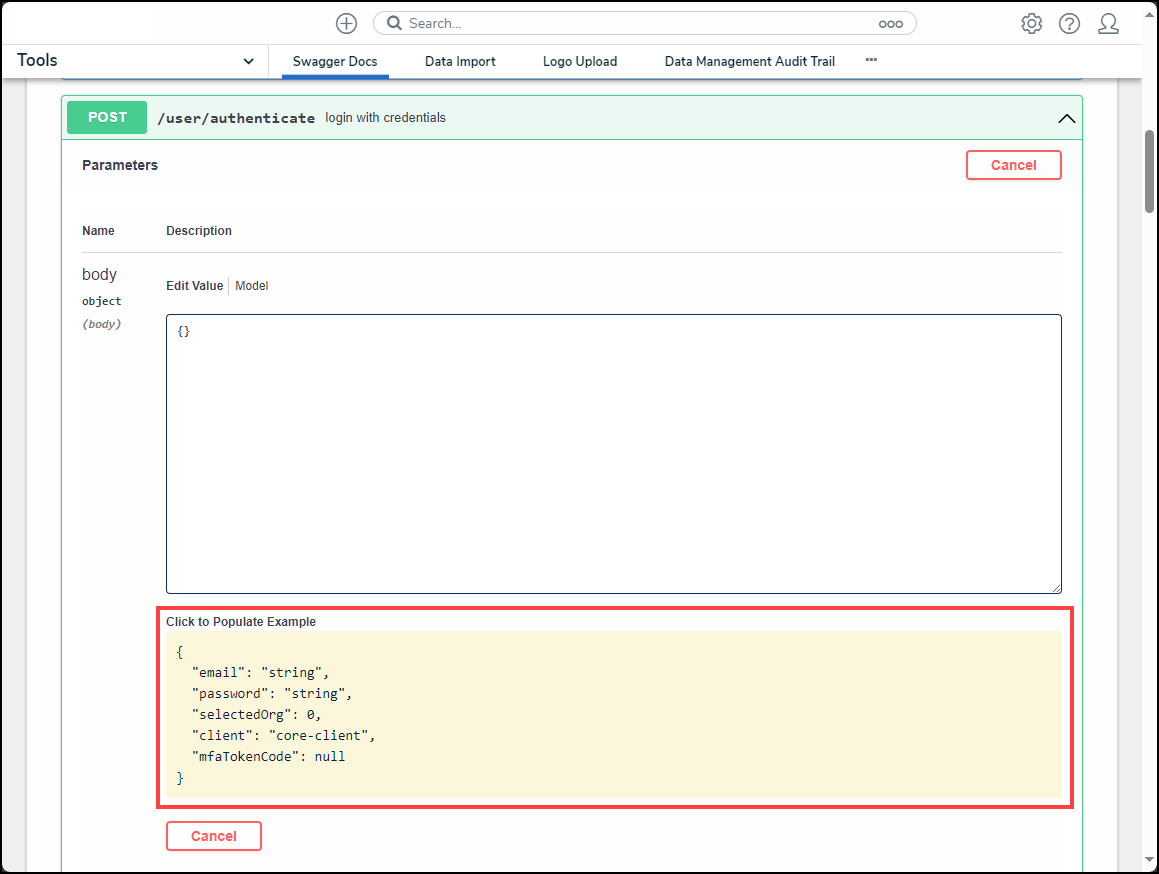
Task: Click the three-circles icon in search bar
Action: (890, 23)
